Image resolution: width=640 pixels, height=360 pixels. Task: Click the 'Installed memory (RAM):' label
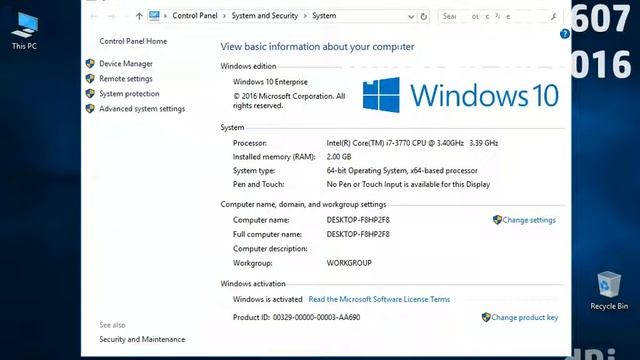coord(274,157)
